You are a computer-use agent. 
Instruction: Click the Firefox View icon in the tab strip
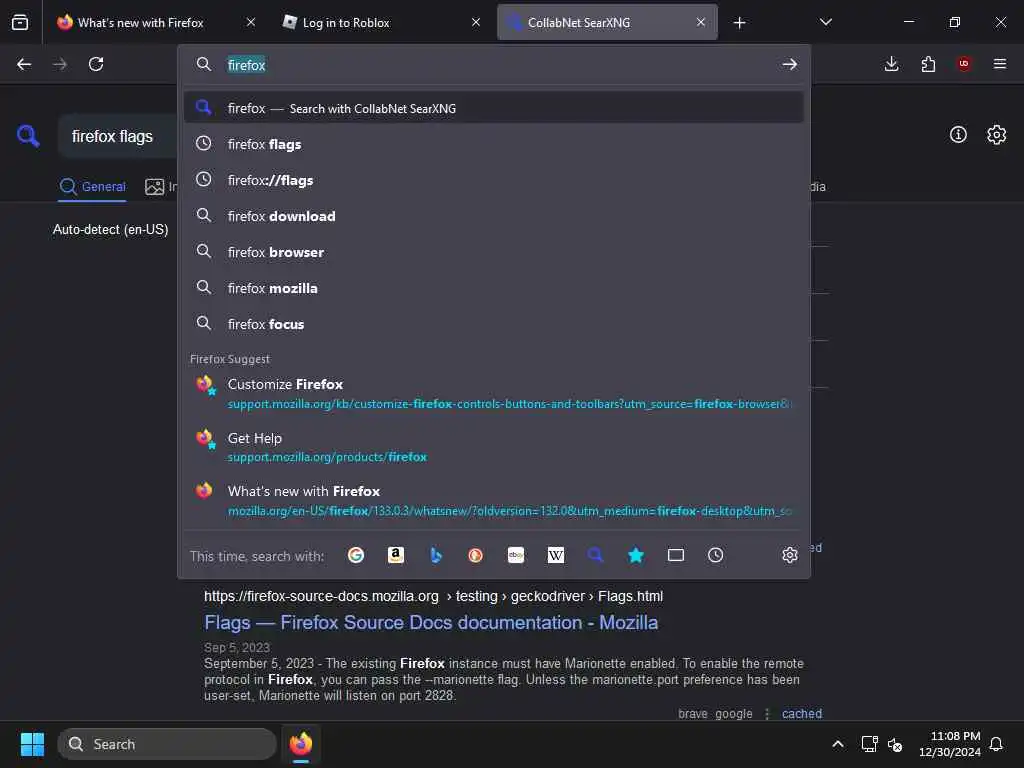20,22
